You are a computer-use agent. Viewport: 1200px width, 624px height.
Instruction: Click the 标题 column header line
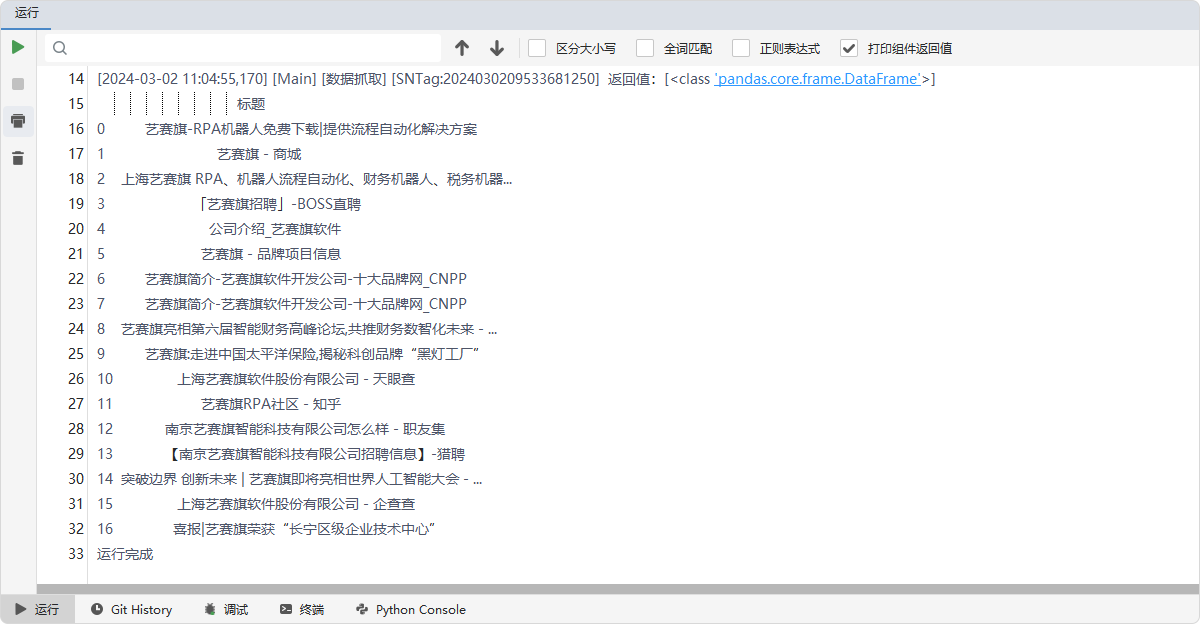tap(251, 104)
